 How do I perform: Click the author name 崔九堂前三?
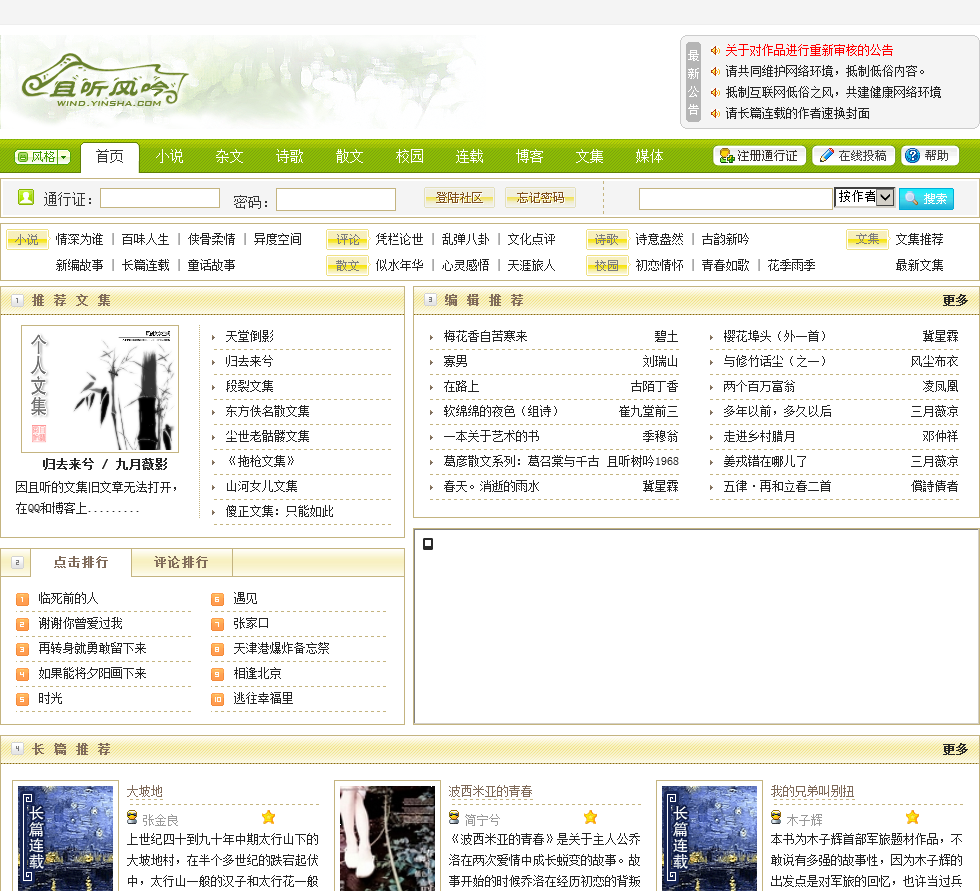click(648, 411)
